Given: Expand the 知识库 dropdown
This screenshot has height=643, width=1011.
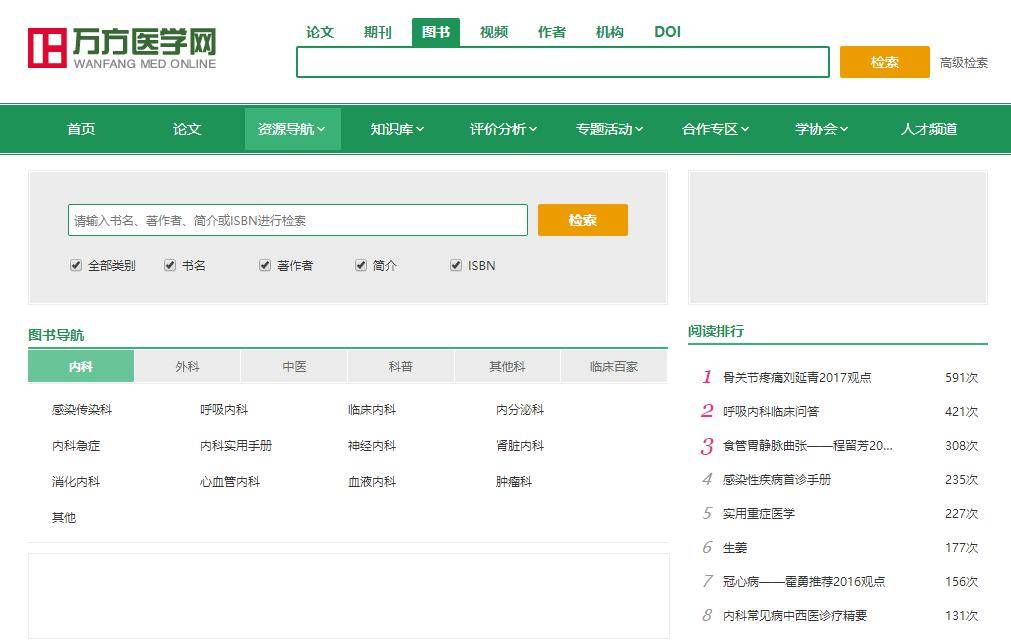Looking at the screenshot, I should click(396, 129).
